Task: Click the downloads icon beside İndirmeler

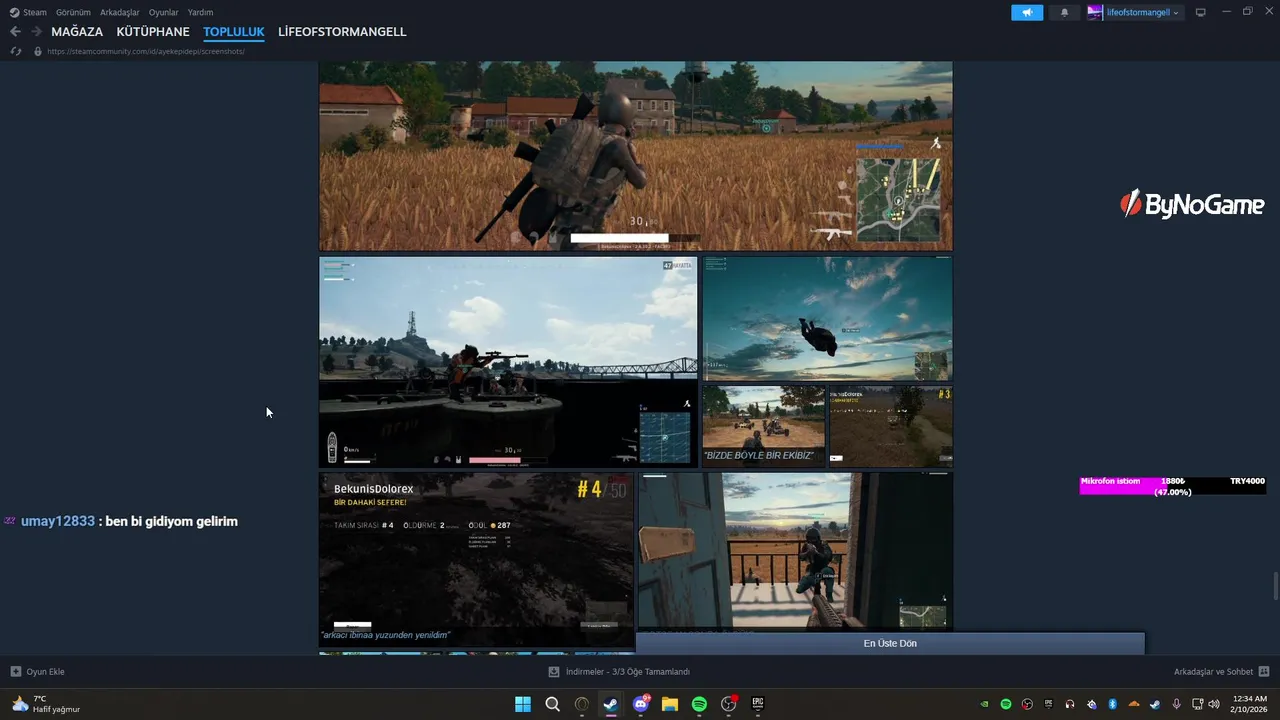Action: [x=553, y=672]
